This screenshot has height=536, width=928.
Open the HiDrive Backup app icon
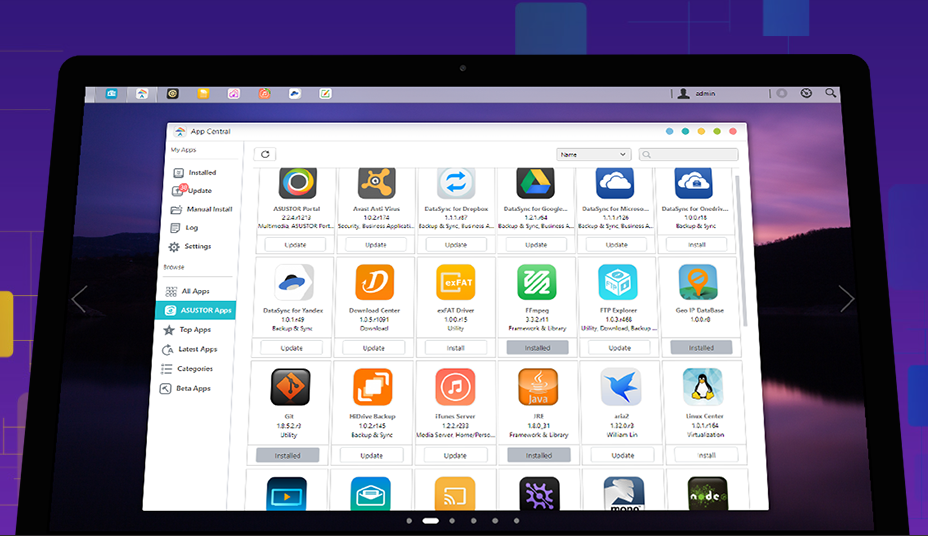(x=372, y=387)
